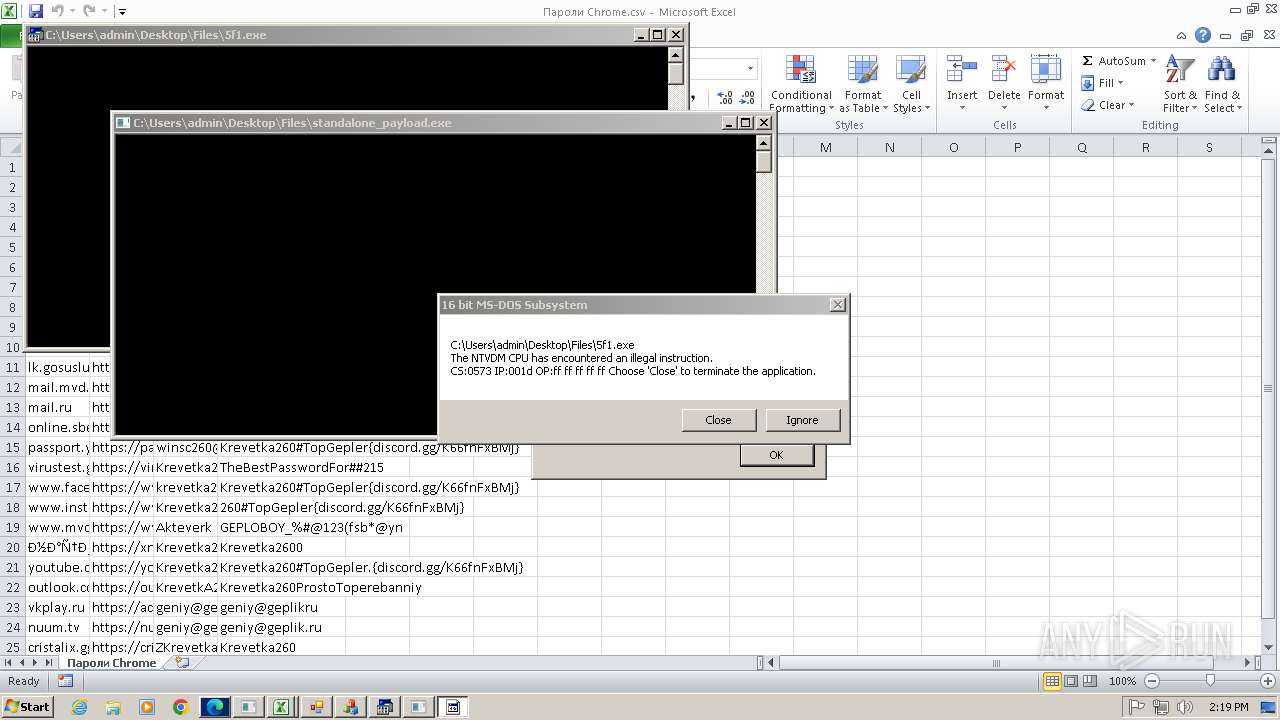
Task: Select the Пароли Chrome sheet tab
Action: coord(112,663)
